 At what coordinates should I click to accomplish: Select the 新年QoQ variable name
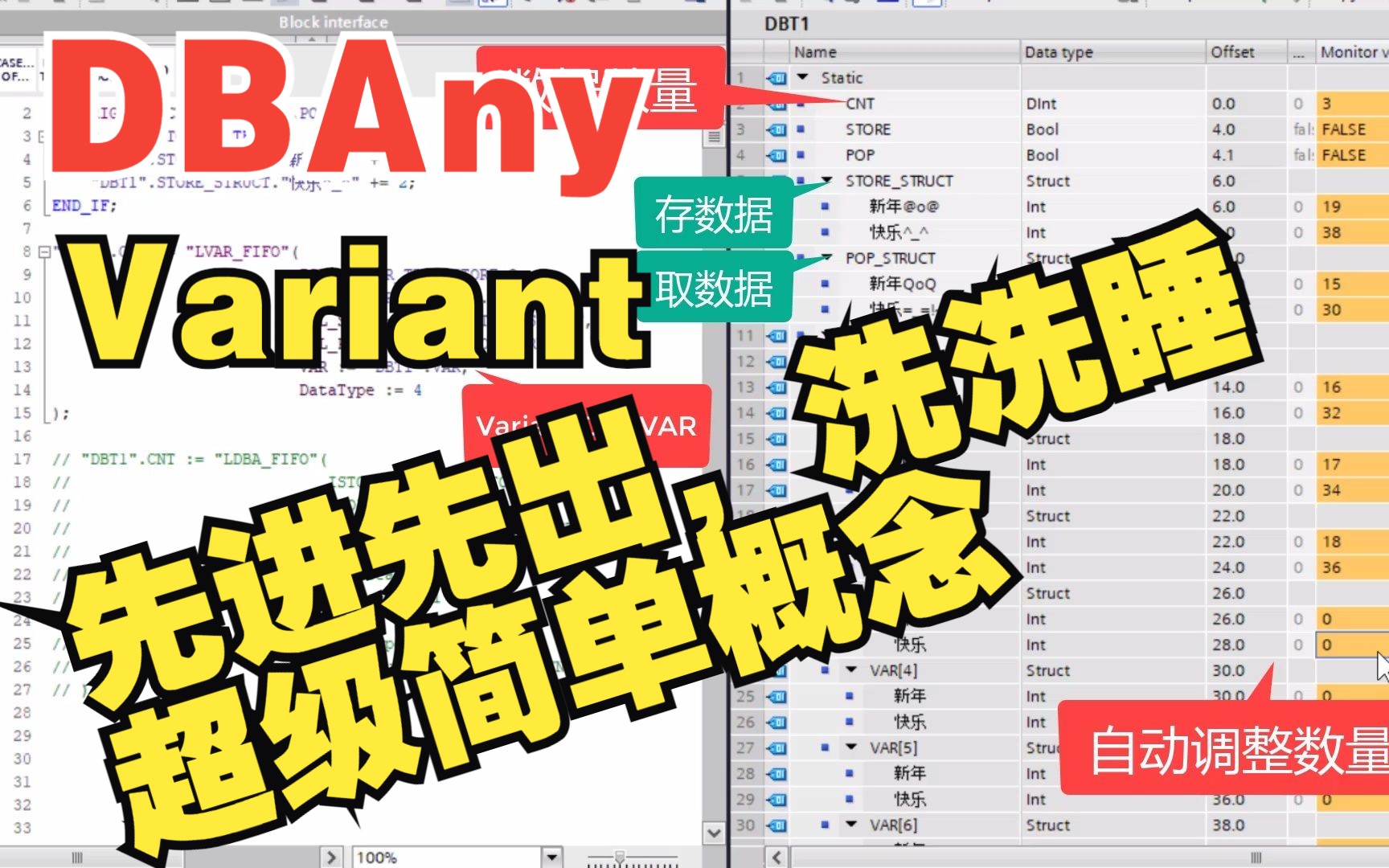903,284
